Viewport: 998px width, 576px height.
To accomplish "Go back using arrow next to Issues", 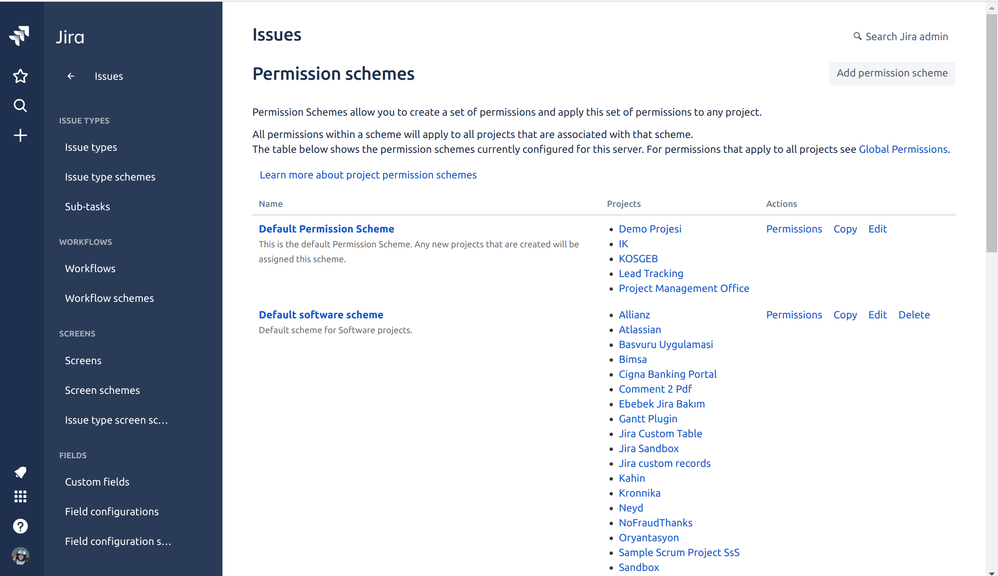I will [71, 76].
